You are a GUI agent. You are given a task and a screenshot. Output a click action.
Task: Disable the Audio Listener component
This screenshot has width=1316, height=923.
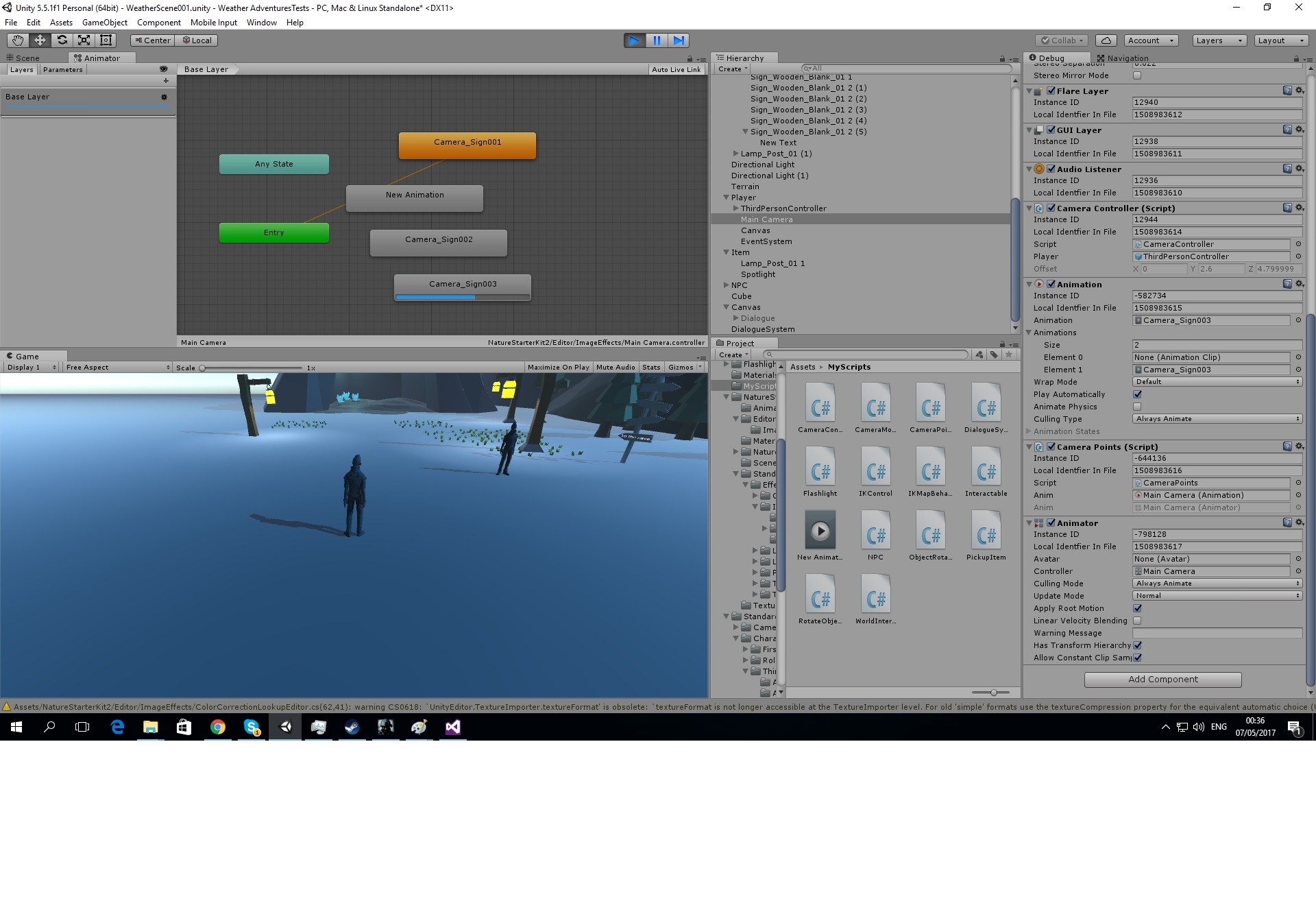coord(1051,169)
